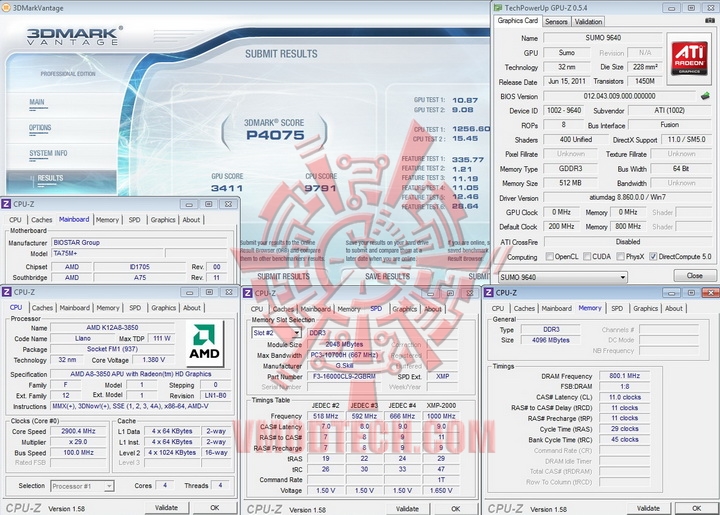Open SYSTEM INFO section in 3DMark Vantage
The height and width of the screenshot is (515, 720).
click(48, 153)
